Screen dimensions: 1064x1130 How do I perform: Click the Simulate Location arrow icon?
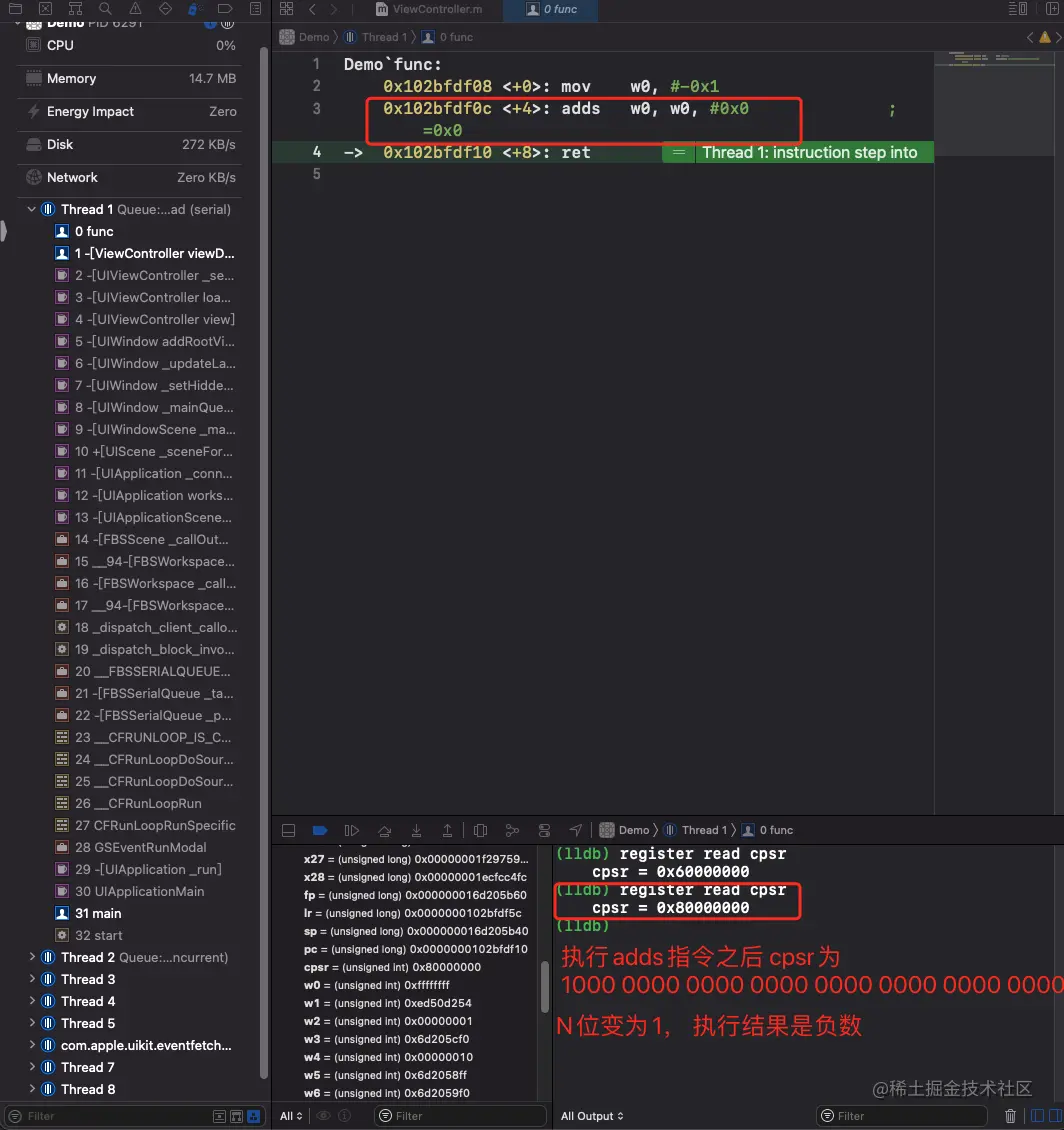coord(575,830)
